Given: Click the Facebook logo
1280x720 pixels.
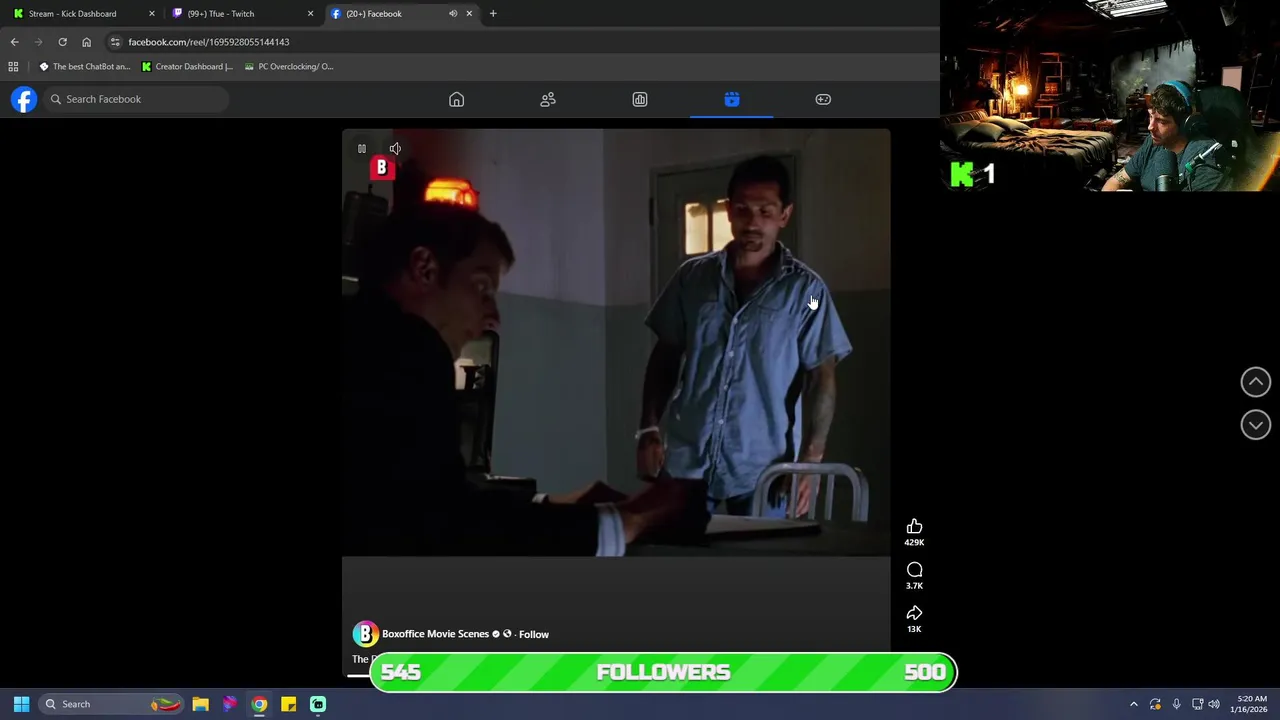Looking at the screenshot, I should [x=24, y=99].
